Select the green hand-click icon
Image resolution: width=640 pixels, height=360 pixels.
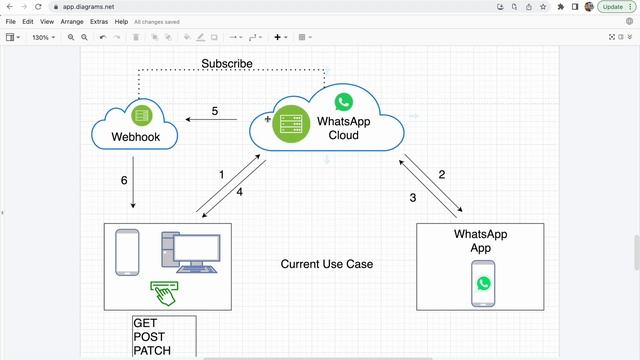(164, 293)
